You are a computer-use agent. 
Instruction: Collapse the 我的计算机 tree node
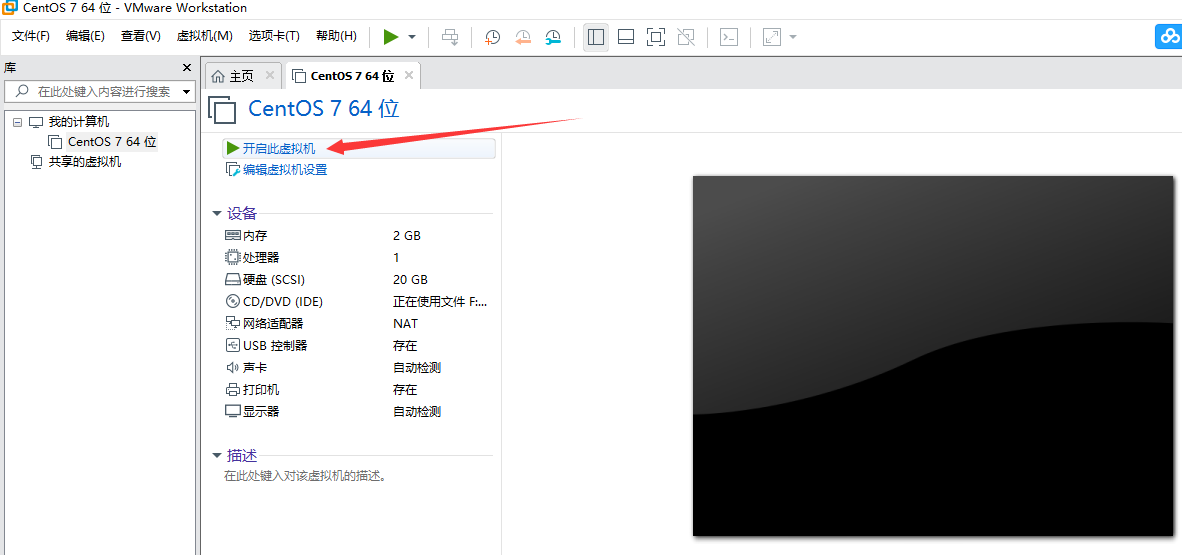click(x=17, y=122)
